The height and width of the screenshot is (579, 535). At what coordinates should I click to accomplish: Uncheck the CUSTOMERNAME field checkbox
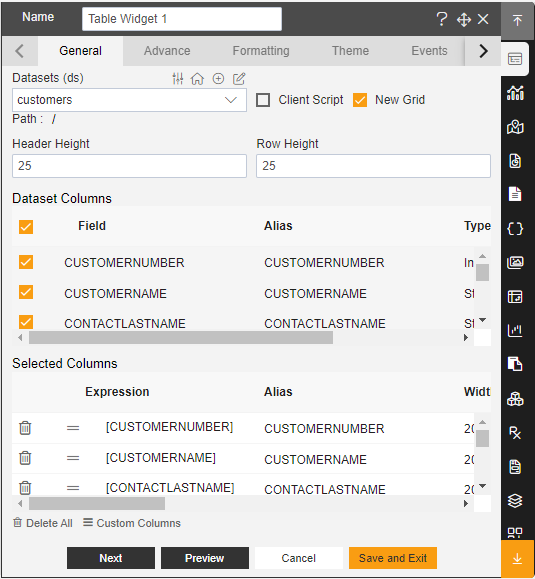point(26,292)
